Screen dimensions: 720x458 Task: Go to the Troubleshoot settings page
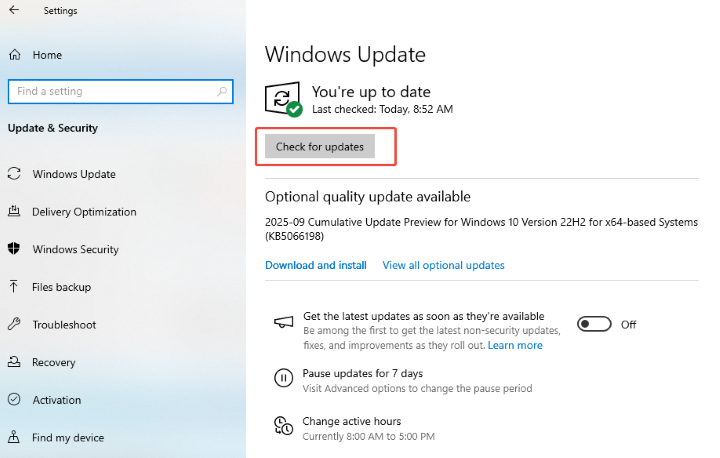click(x=64, y=325)
